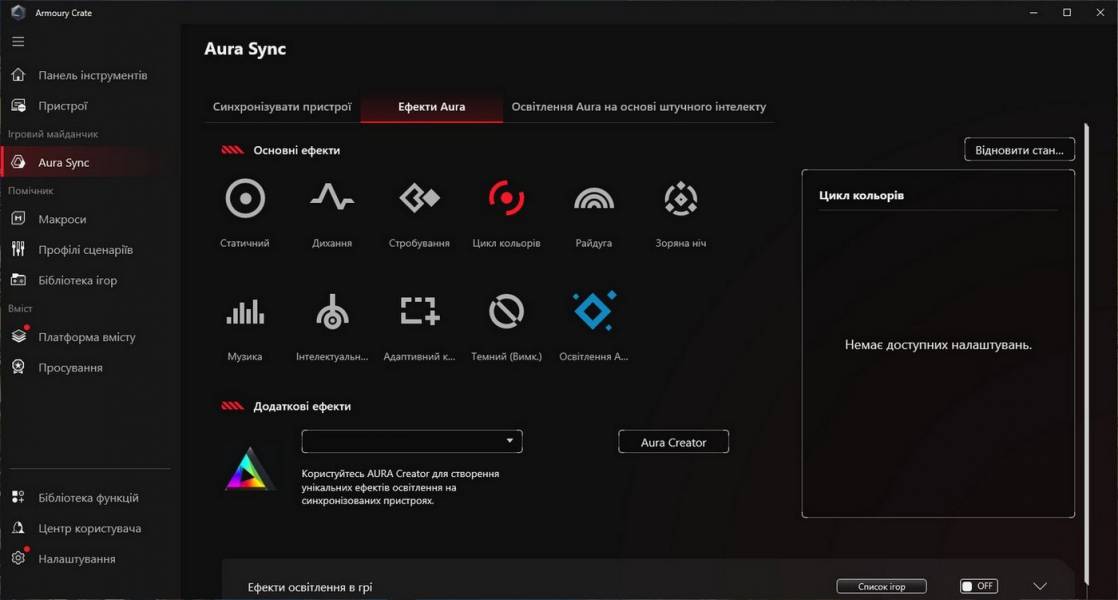Click the Ефекти освітлення в грі text
Image resolution: width=1118 pixels, height=600 pixels.
tap(309, 587)
